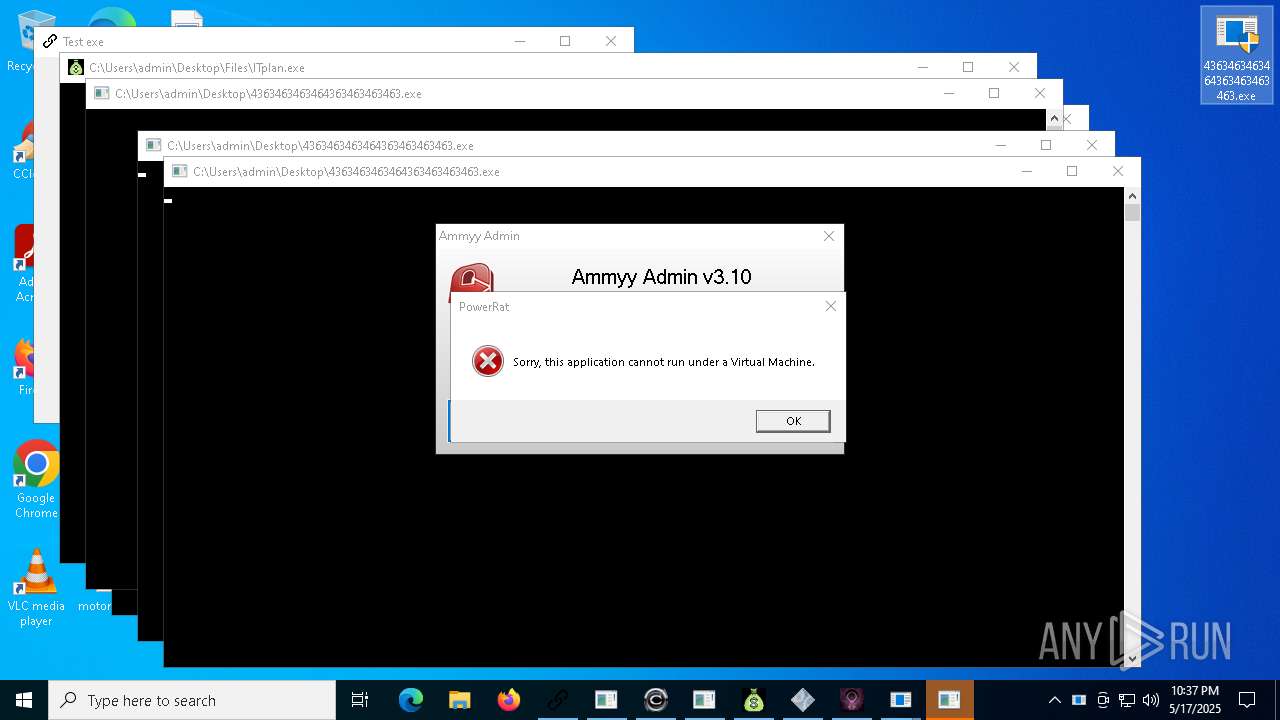Viewport: 1280px width, 720px height.
Task: Select the Virtual Machine error message text
Action: (x=664, y=362)
